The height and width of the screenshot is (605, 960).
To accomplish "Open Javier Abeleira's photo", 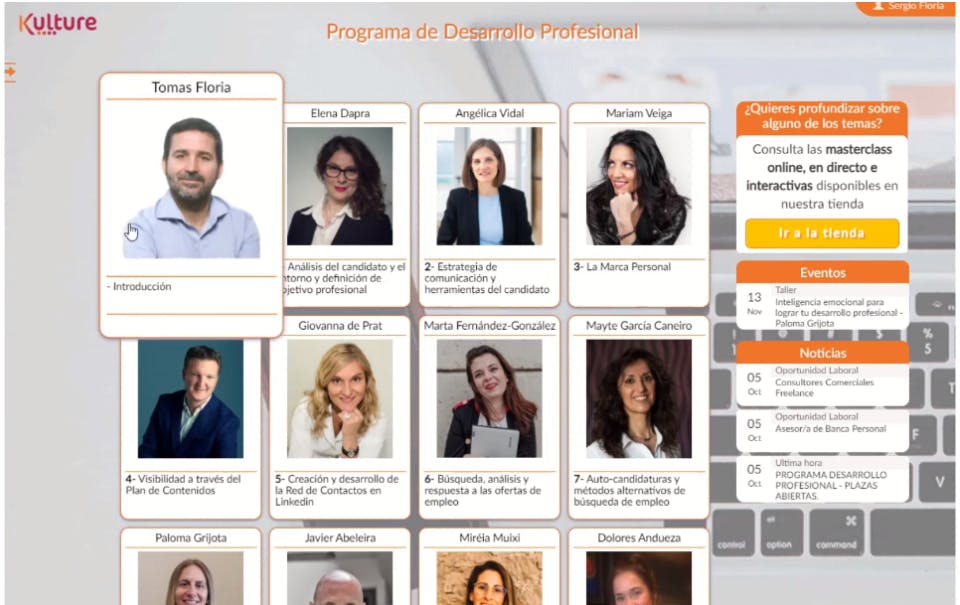I will [340, 578].
